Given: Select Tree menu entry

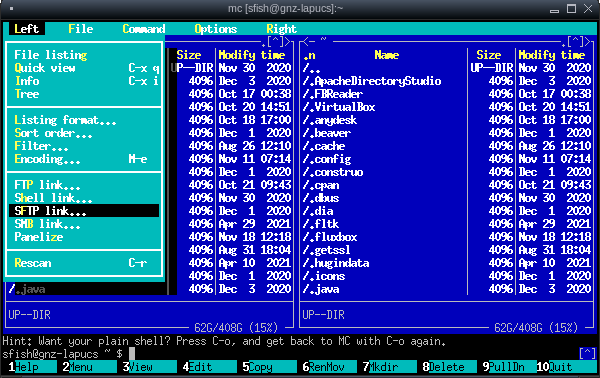Looking at the screenshot, I should pyautogui.click(x=84, y=94).
